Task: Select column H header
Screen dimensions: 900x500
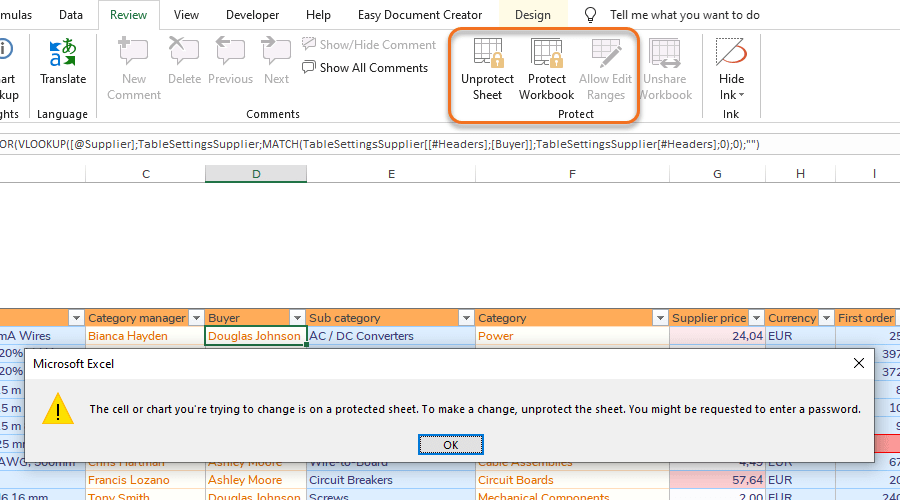Action: pyautogui.click(x=800, y=174)
